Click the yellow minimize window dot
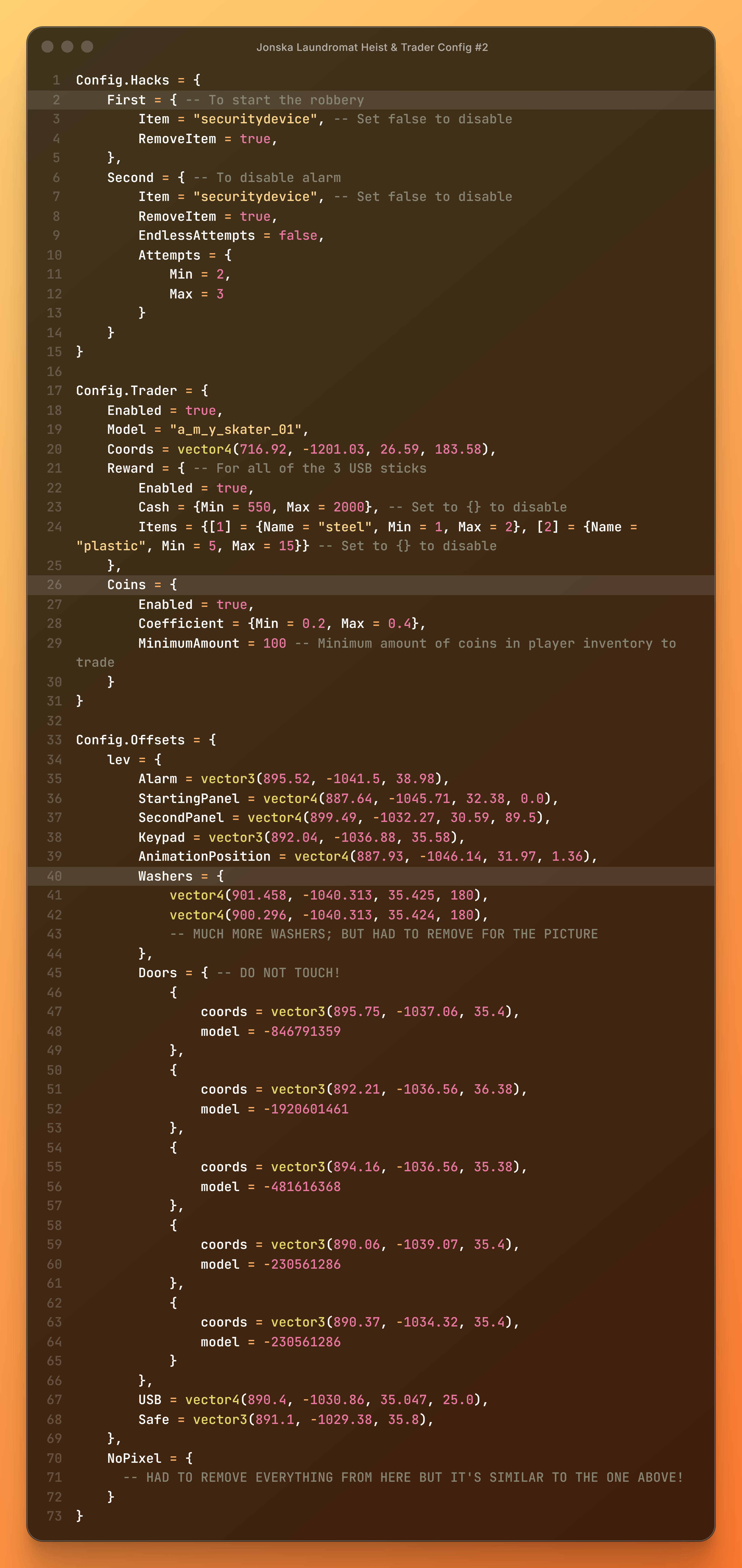This screenshot has height=1568, width=742. point(68,47)
